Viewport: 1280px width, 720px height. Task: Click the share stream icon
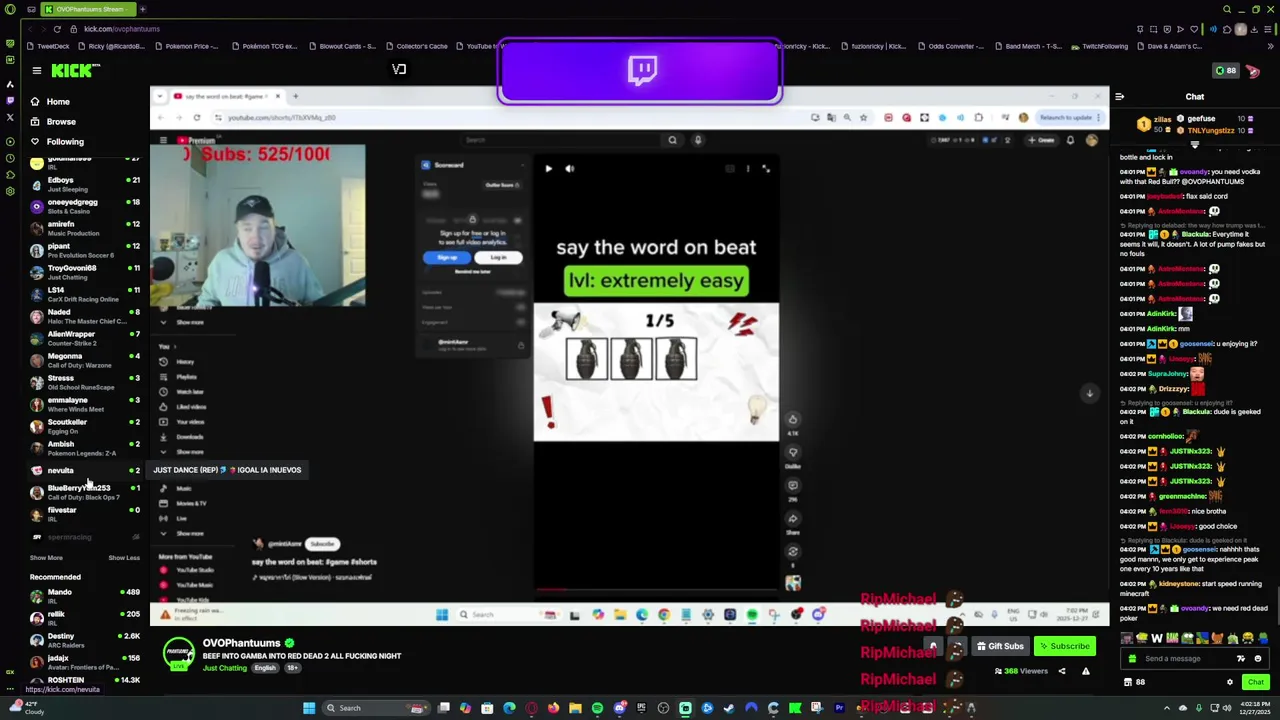click(x=1062, y=671)
